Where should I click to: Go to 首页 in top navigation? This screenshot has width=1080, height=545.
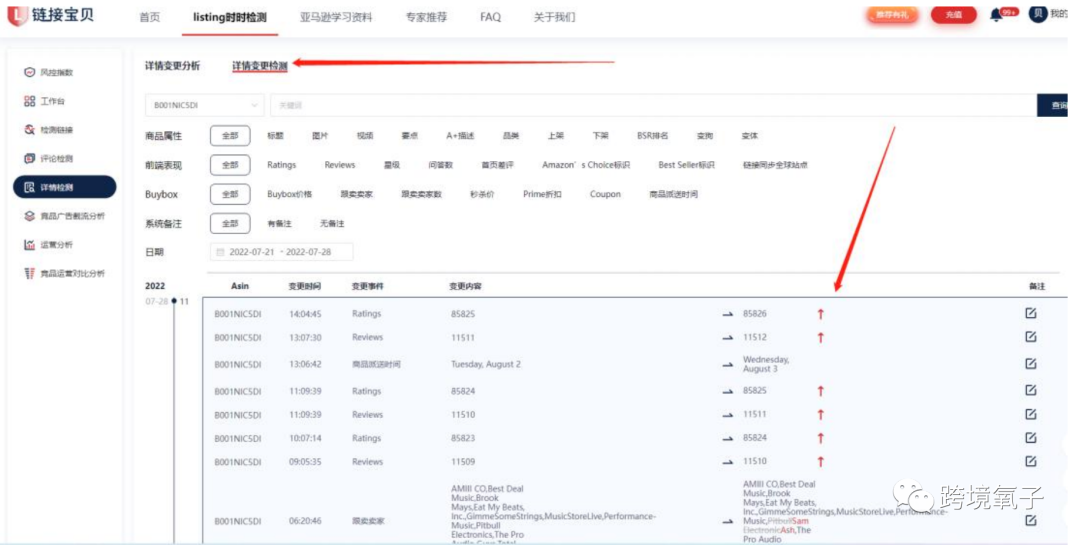tap(149, 17)
